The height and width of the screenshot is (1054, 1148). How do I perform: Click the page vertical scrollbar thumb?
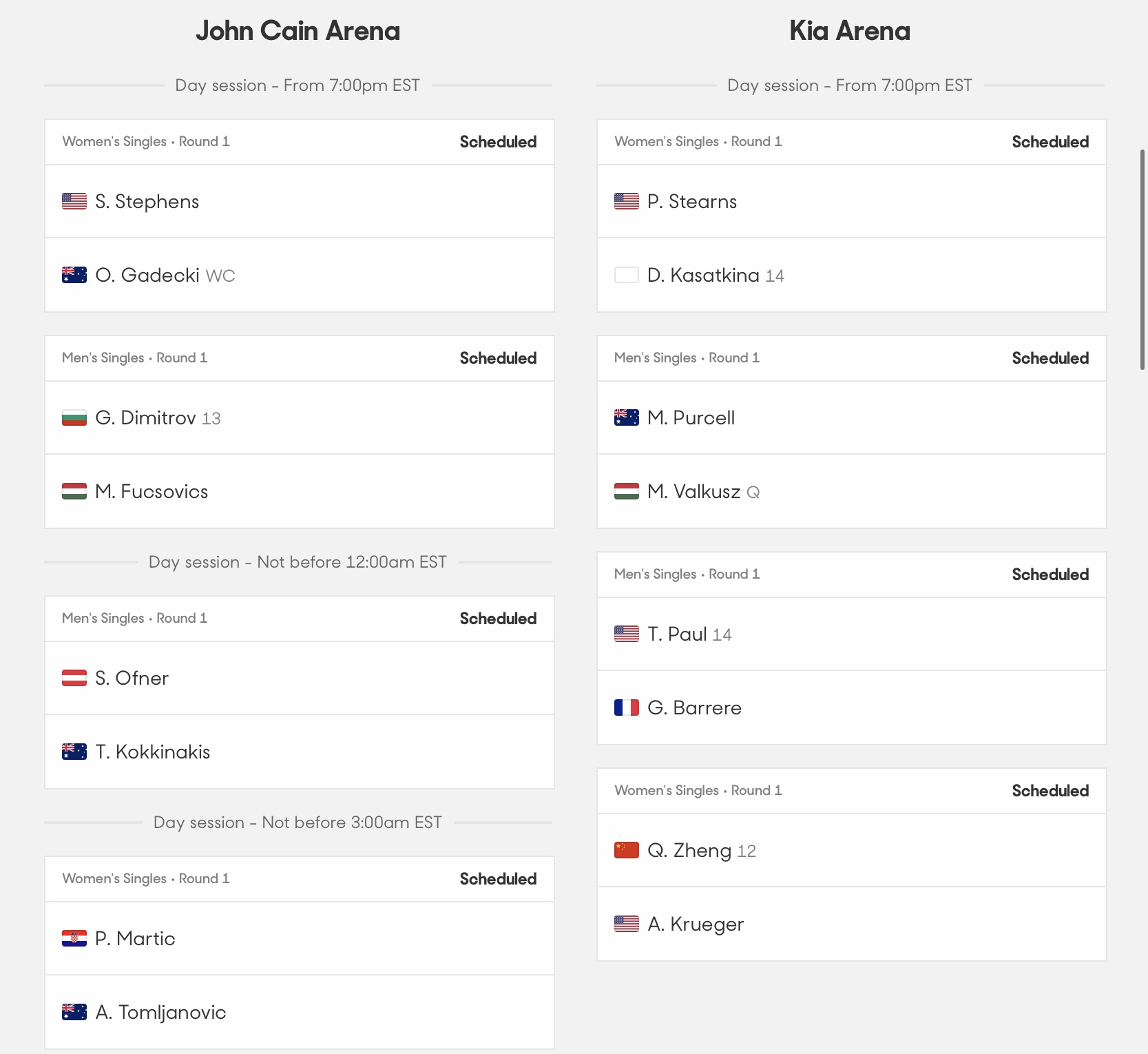tap(1142, 260)
